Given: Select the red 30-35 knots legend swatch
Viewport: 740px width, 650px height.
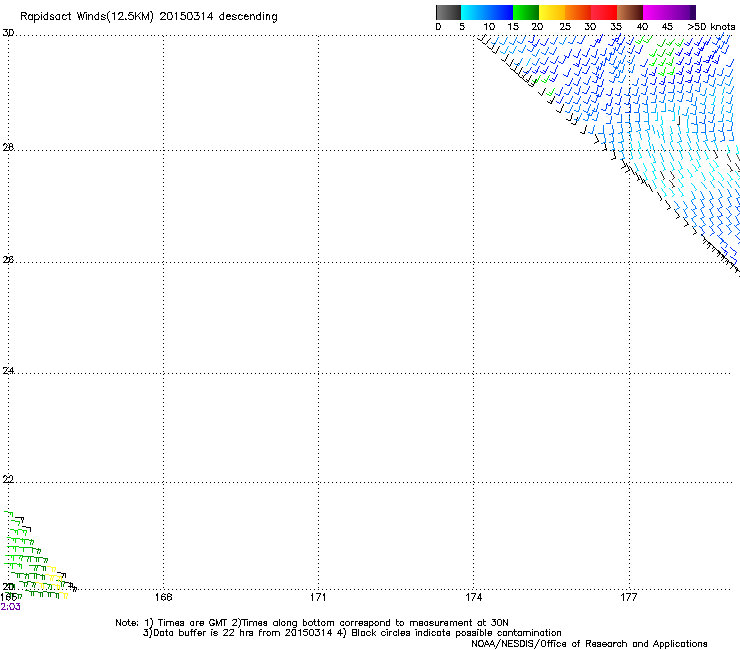Looking at the screenshot, I should tap(604, 12).
